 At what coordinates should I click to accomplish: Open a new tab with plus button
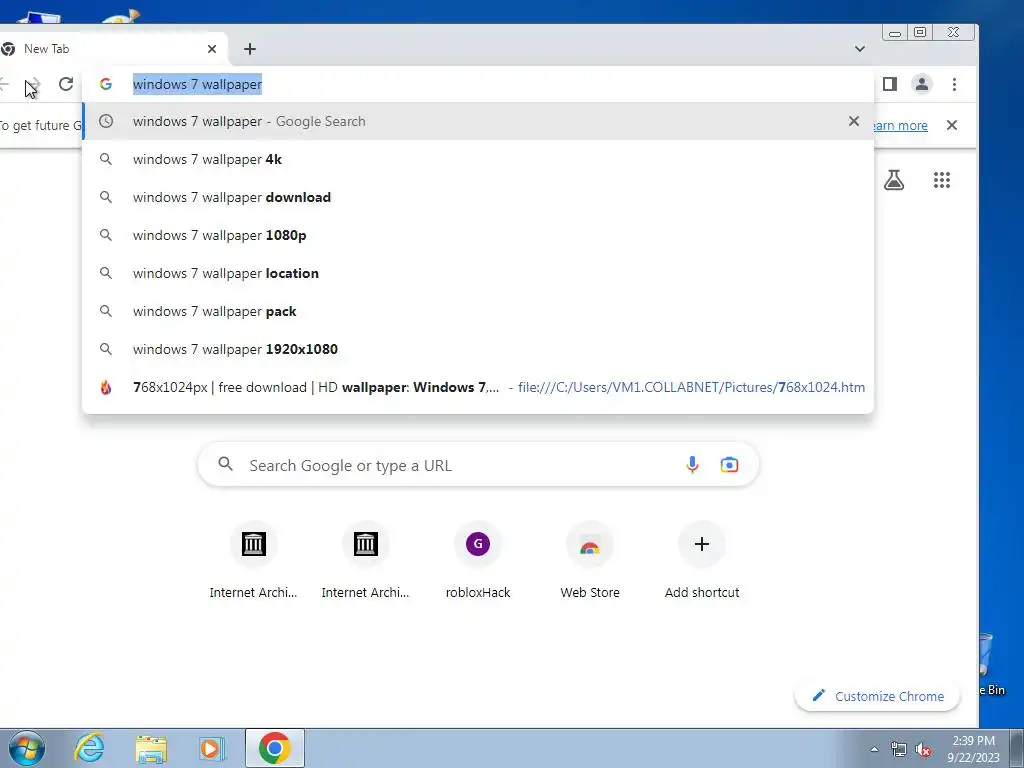point(249,49)
